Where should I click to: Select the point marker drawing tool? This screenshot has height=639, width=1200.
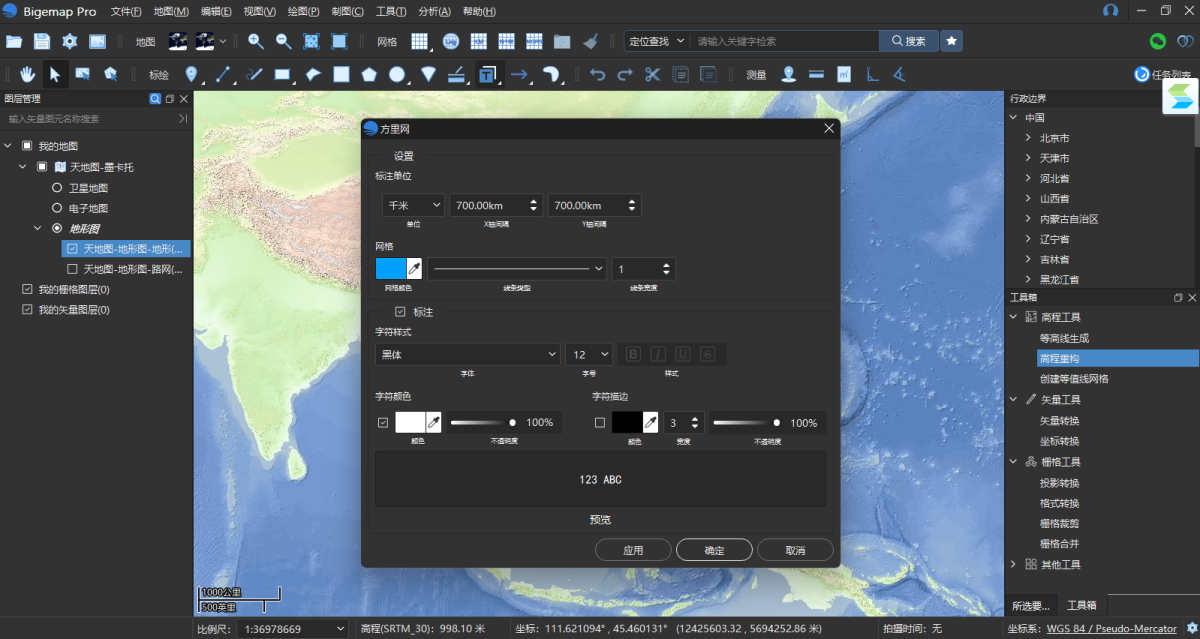click(x=192, y=74)
